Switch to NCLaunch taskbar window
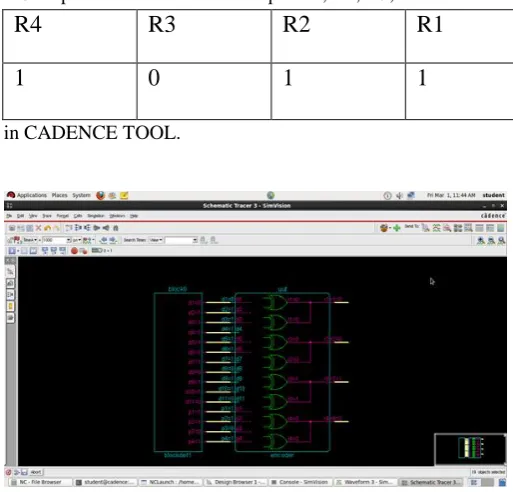Viewport: 513px width, 492px height. [170, 482]
